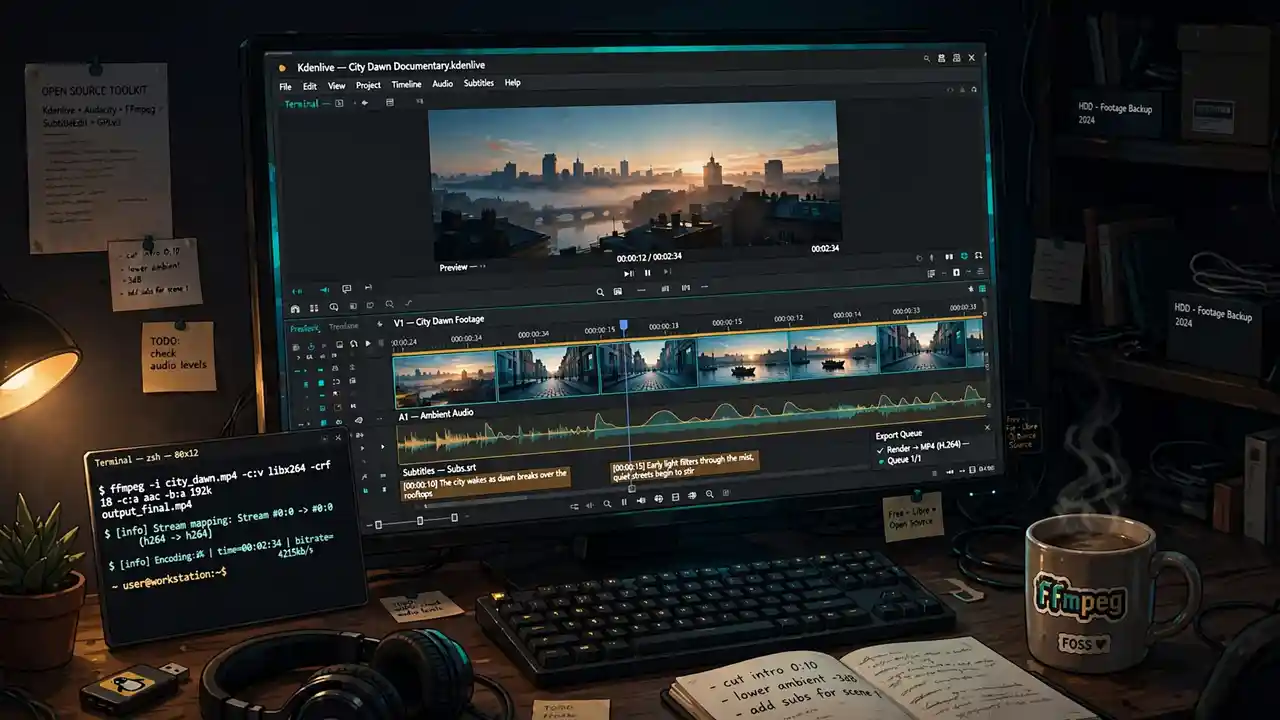This screenshot has height=720, width=1280.
Task: Click the 'V1 — City Dawn Footage' track label
Action: tap(439, 321)
